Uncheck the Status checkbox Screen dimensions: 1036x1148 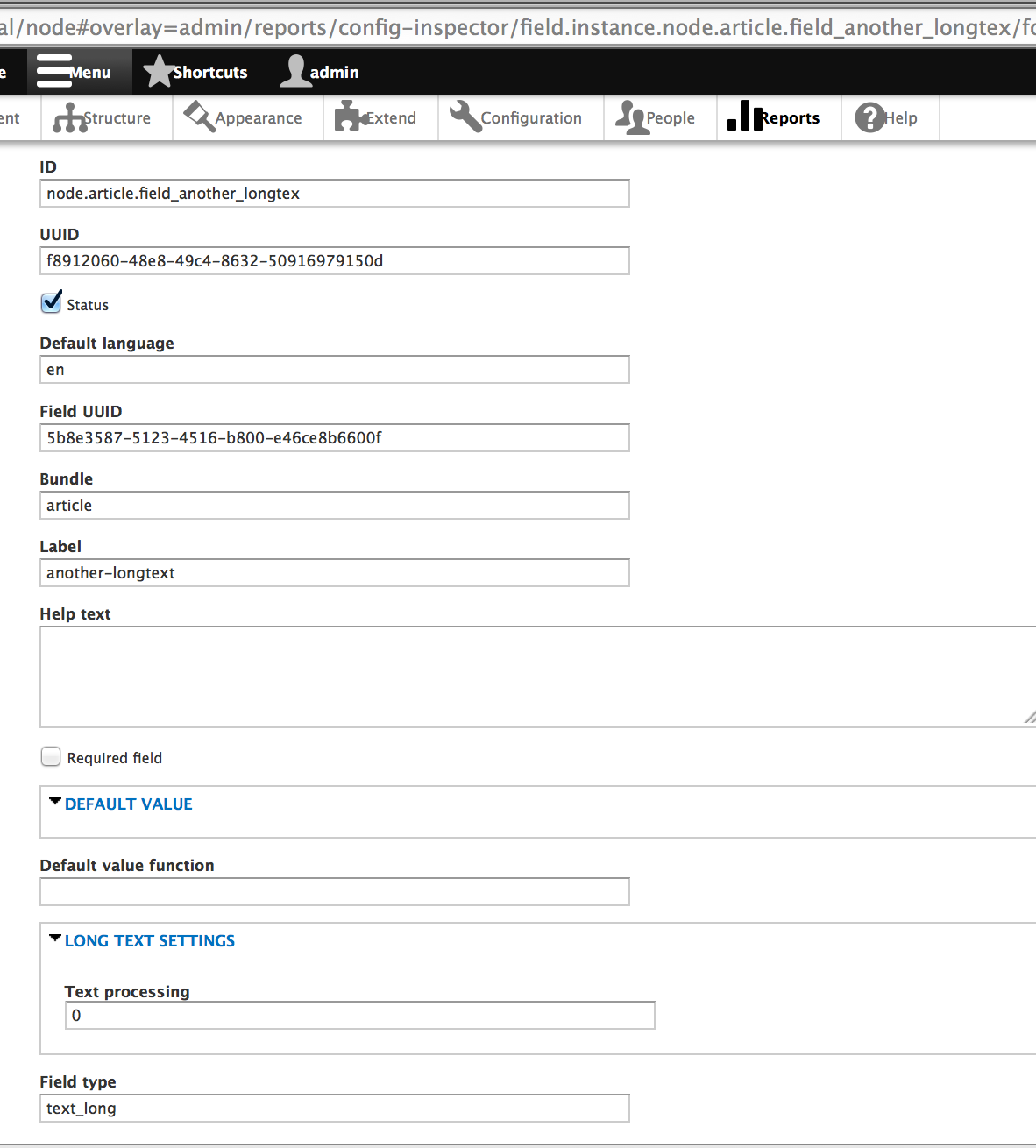(x=51, y=302)
